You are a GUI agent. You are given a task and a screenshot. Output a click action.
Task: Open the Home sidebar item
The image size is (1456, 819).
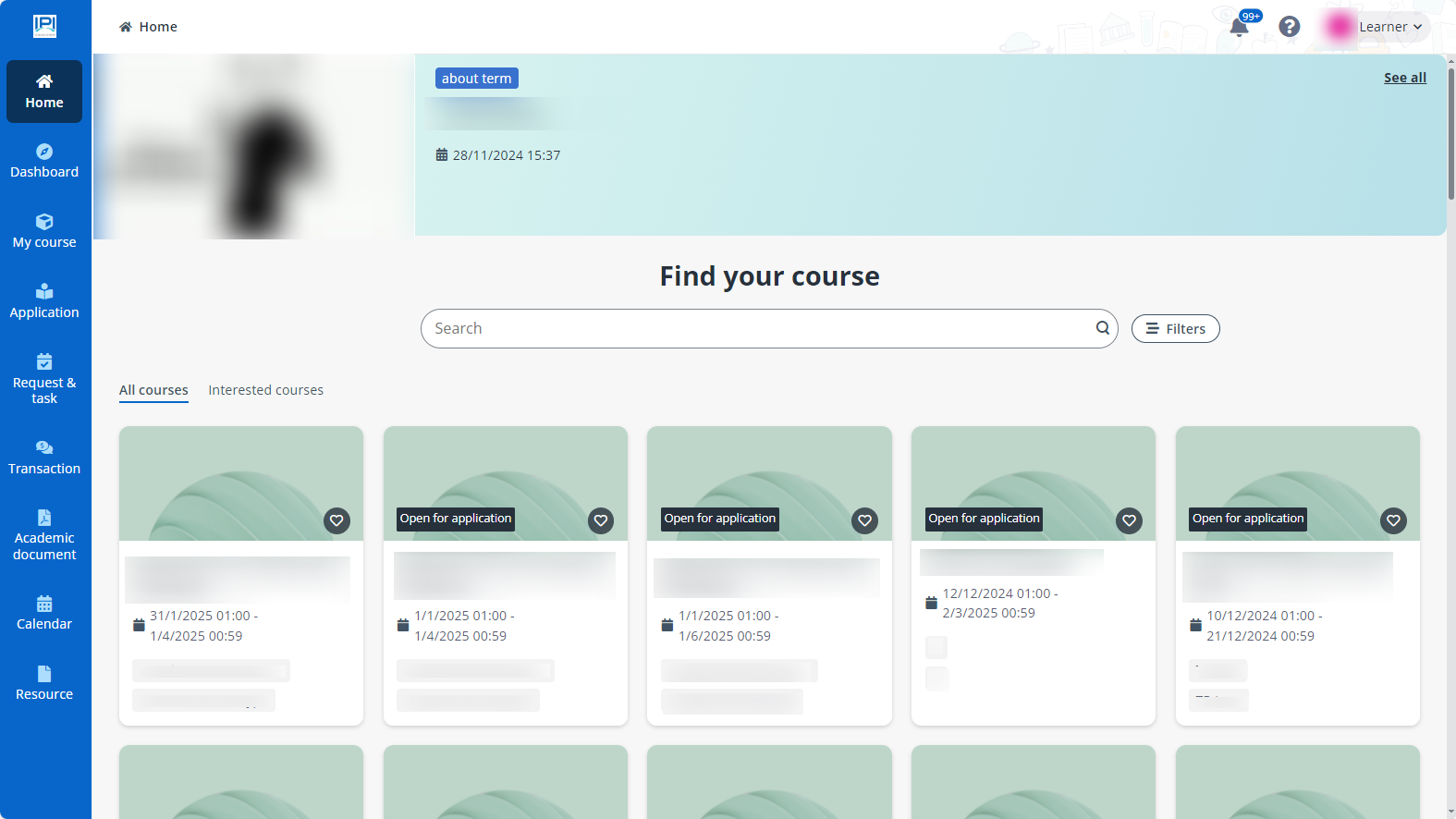click(x=44, y=92)
